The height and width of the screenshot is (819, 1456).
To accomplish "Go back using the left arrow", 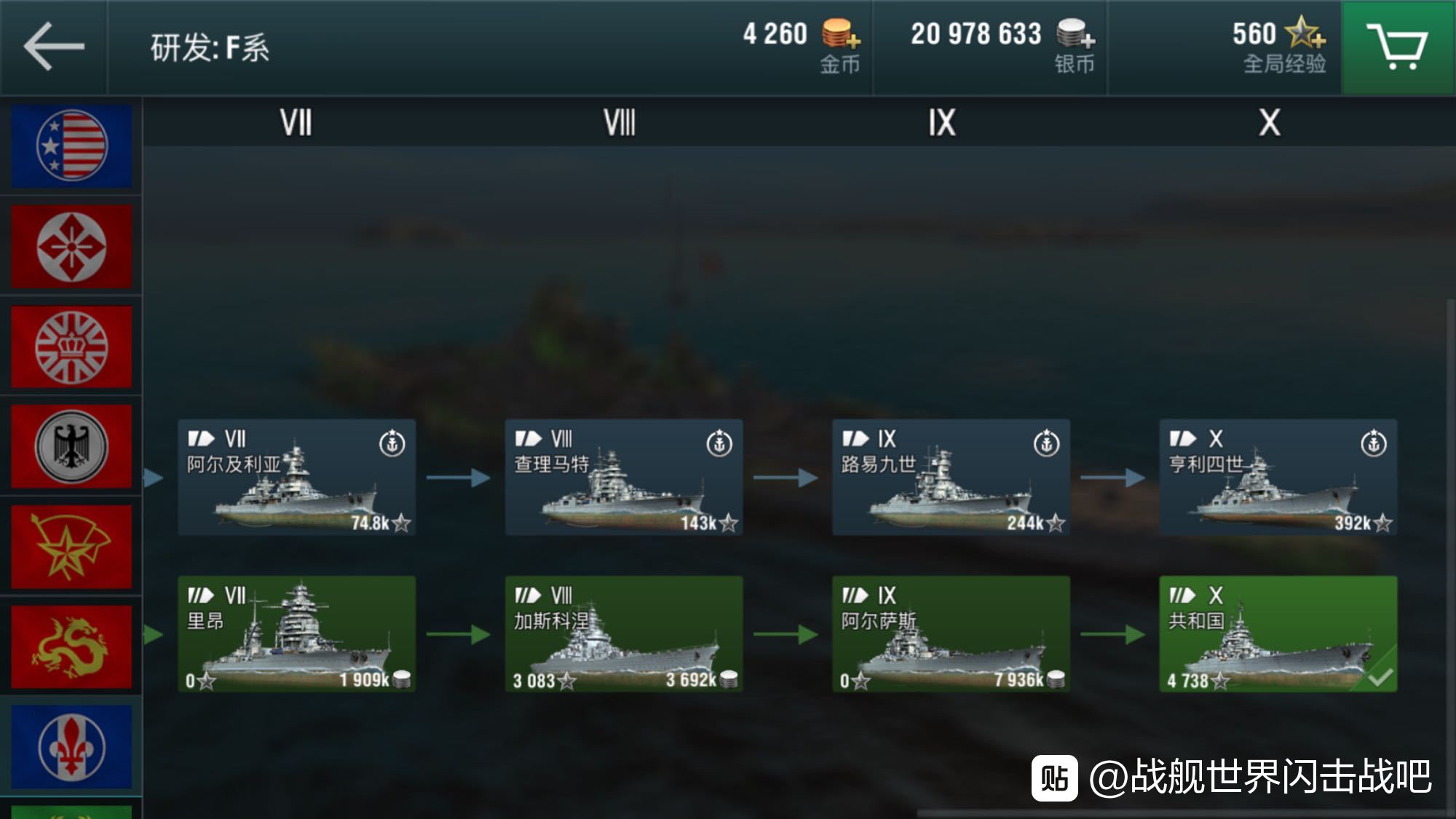I will click(54, 47).
